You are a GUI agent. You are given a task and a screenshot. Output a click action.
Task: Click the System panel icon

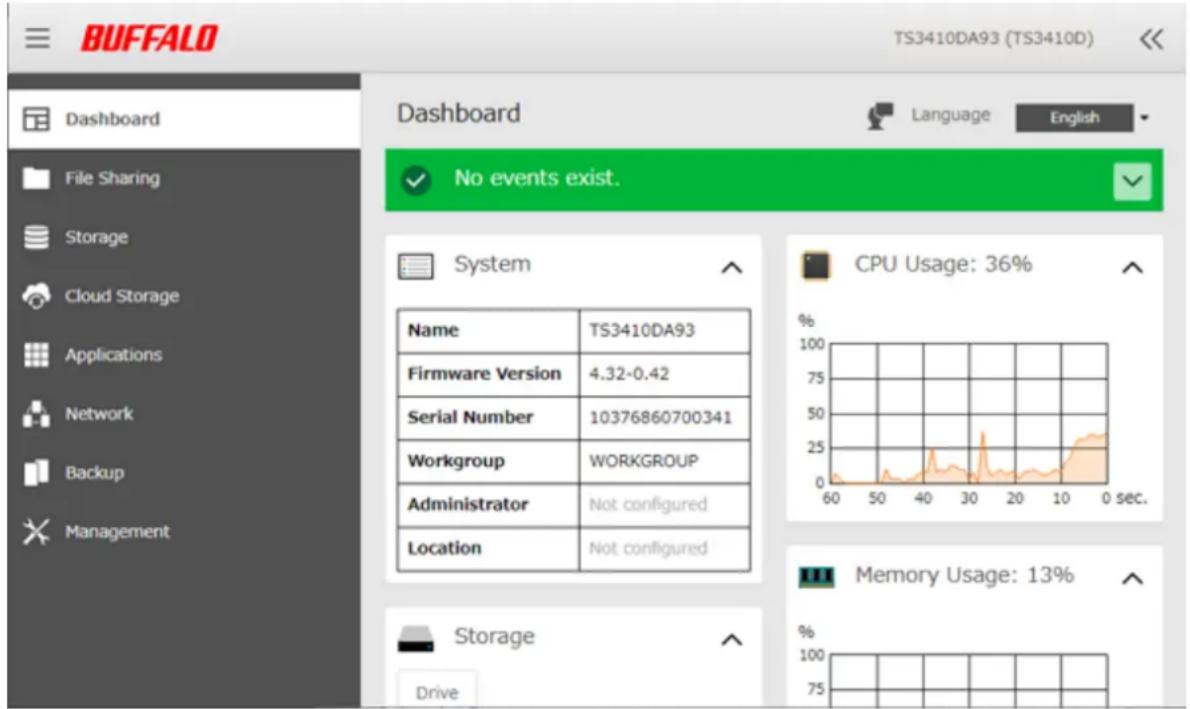415,266
